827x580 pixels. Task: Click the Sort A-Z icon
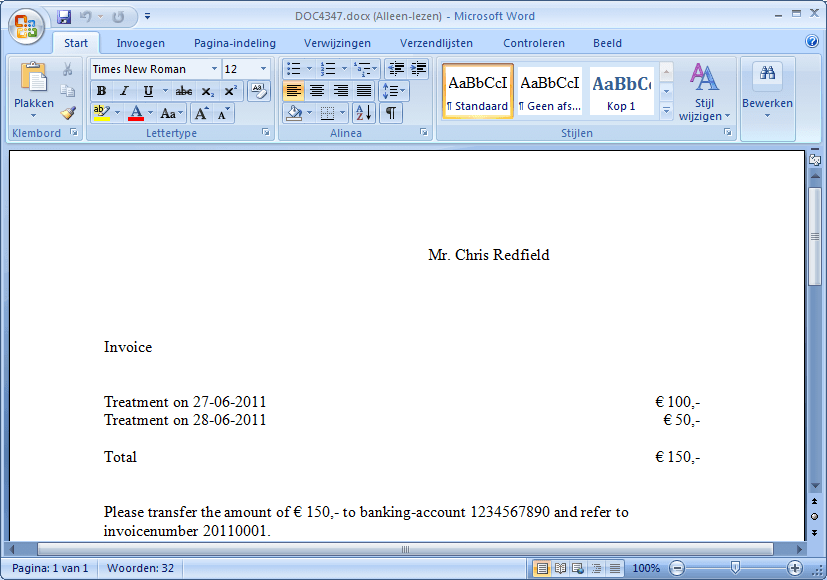click(x=363, y=113)
